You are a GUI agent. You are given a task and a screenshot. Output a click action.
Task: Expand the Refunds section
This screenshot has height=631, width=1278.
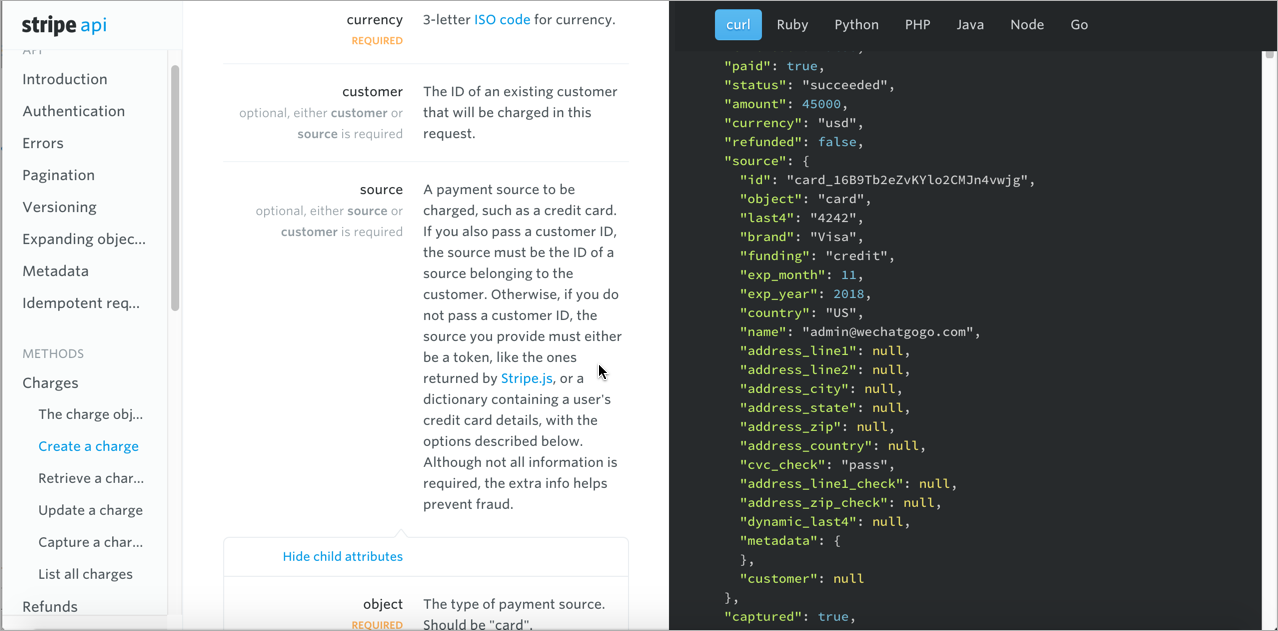pos(50,606)
